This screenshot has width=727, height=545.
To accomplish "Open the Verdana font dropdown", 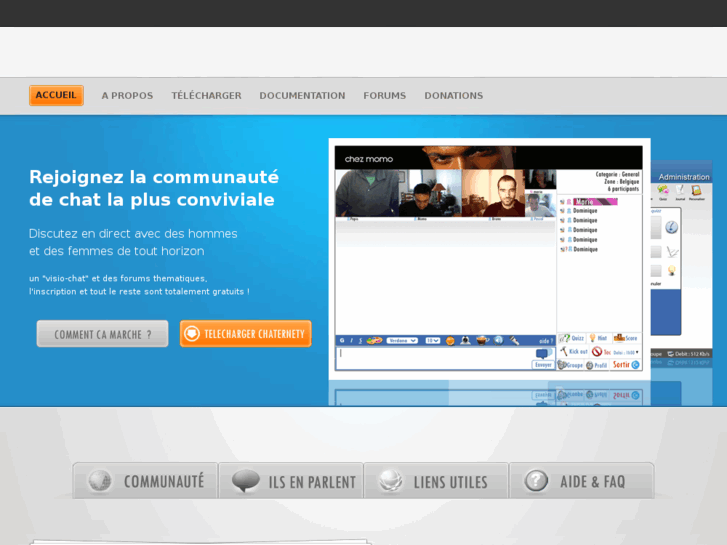I will [402, 340].
